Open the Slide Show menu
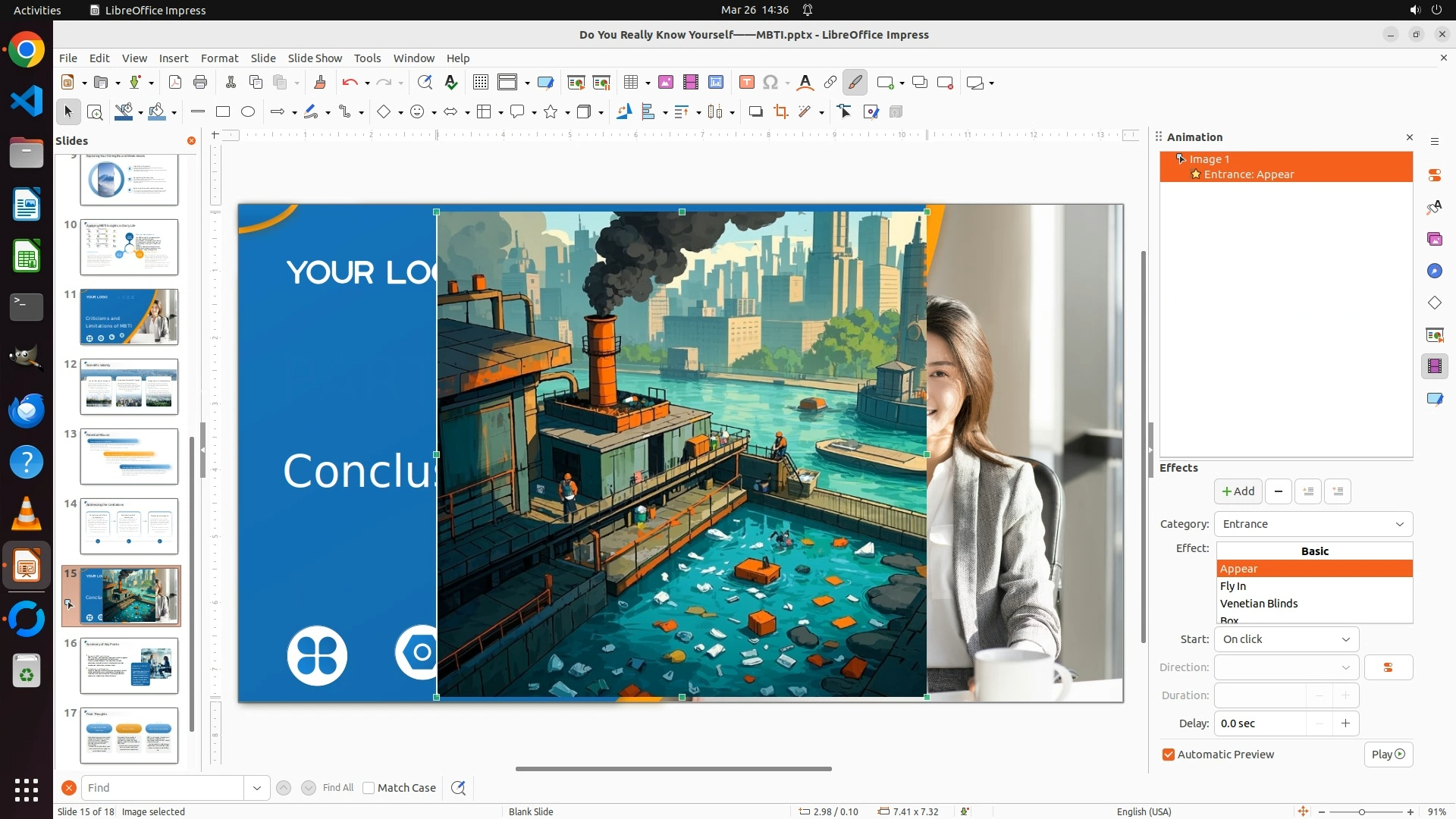The width and height of the screenshot is (1456, 819). [315, 58]
